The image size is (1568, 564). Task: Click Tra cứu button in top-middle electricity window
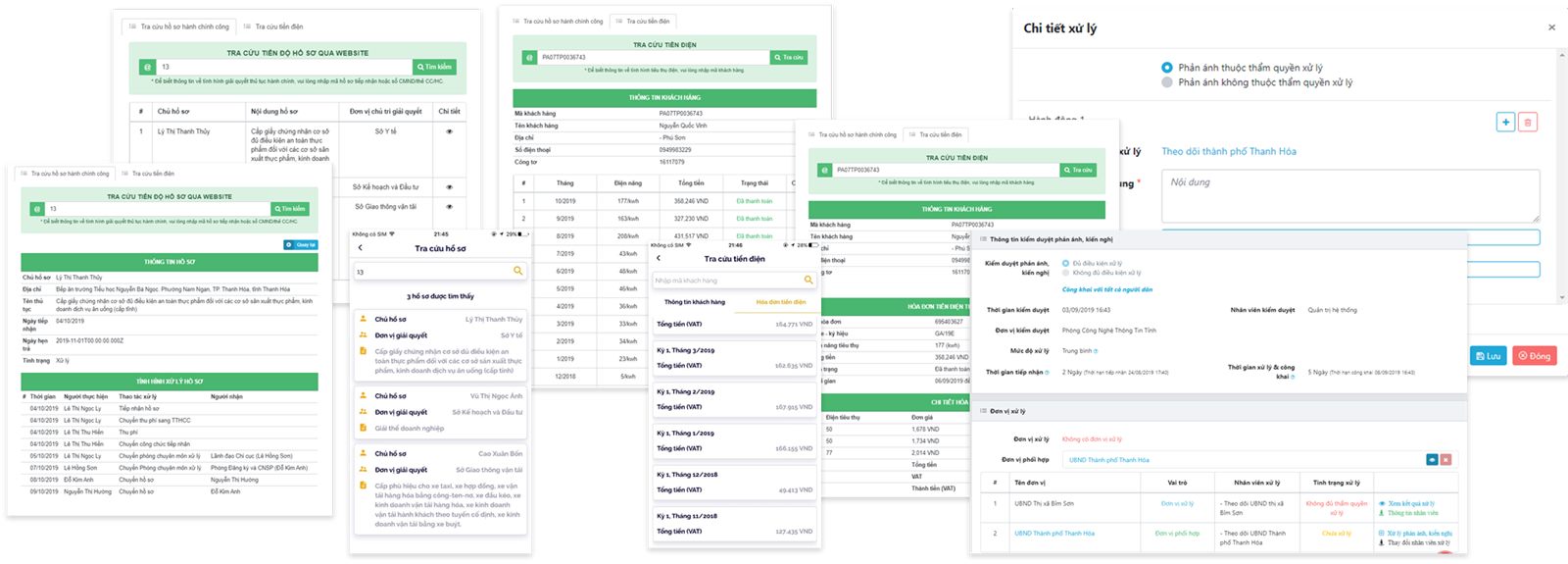click(x=789, y=57)
